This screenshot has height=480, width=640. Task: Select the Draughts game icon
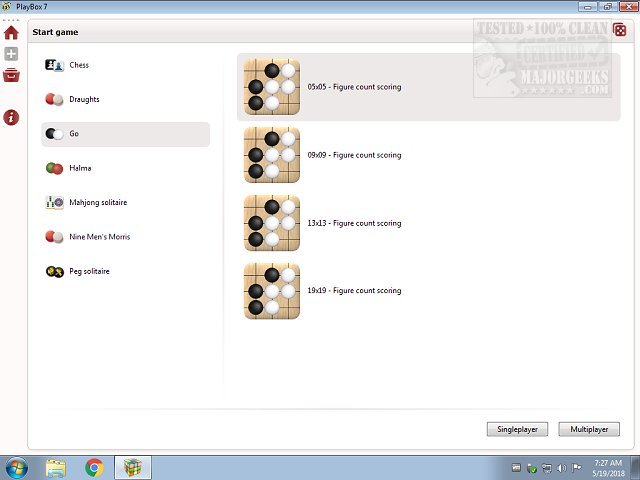coord(54,99)
